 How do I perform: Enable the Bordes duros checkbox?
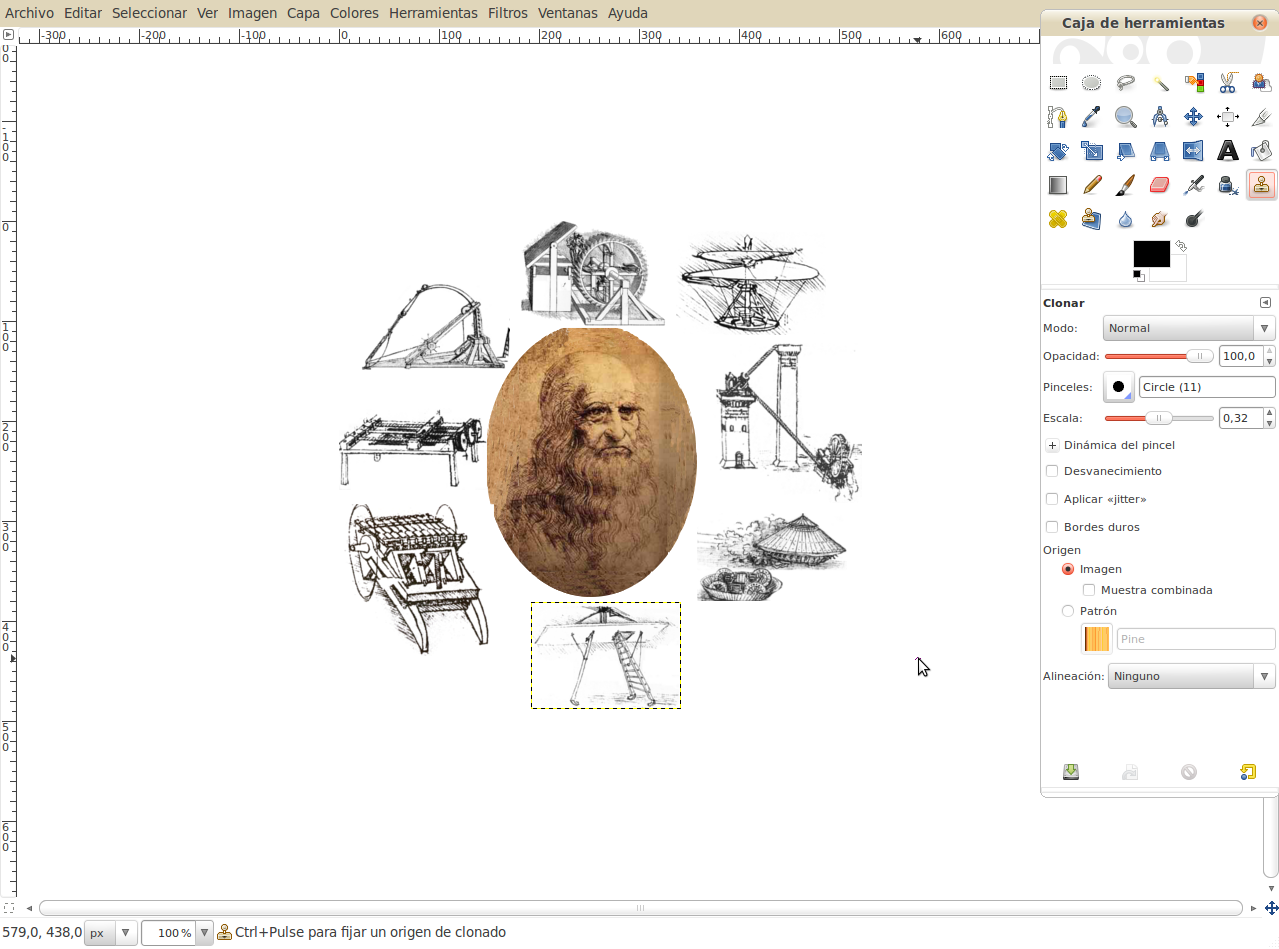tap(1051, 527)
